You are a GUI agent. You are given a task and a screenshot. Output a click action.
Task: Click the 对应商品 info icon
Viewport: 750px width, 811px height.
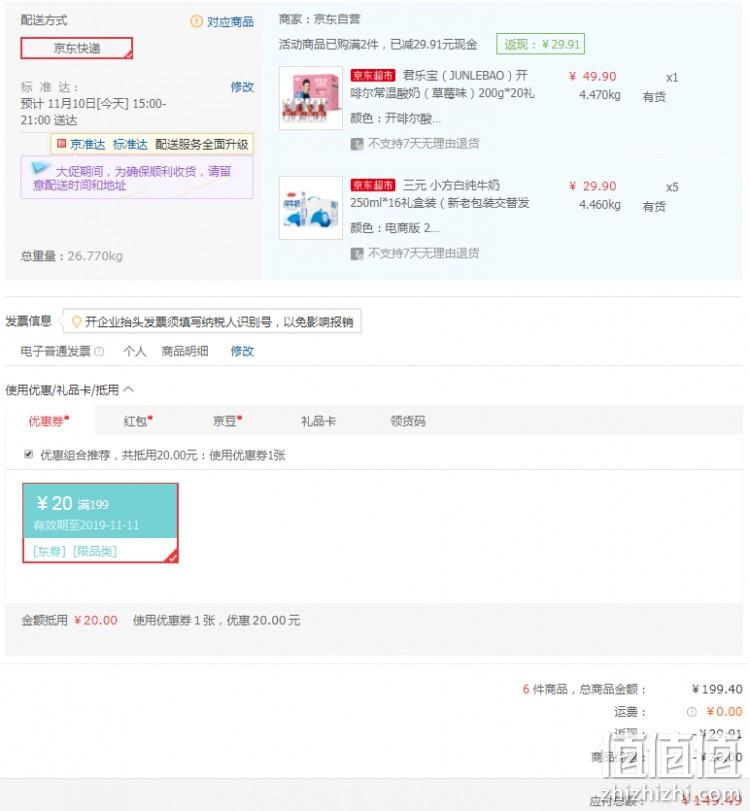coord(196,22)
